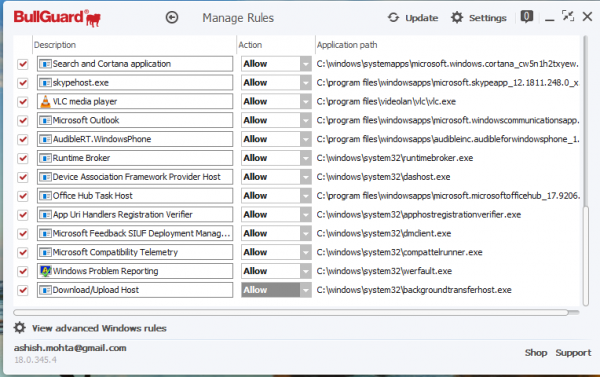This screenshot has height=377, width=600.
Task: Click the Windows Problem Reporting icon
Action: coord(46,271)
